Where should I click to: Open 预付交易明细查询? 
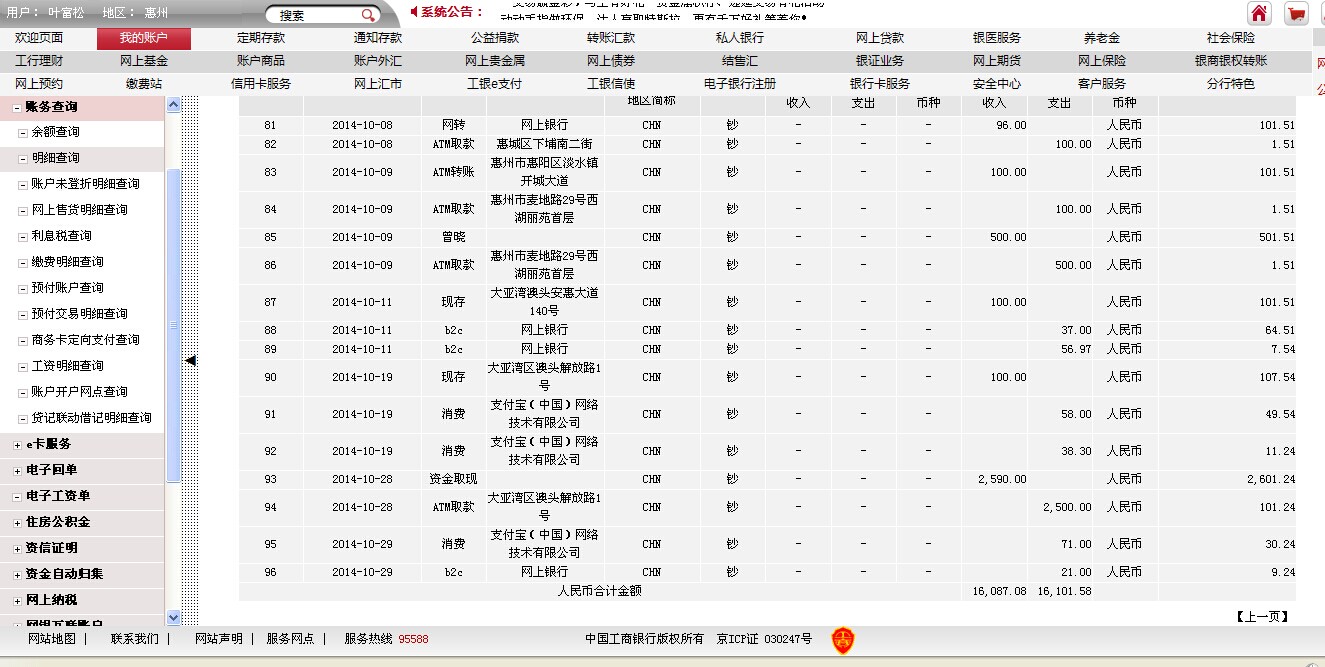(x=79, y=314)
